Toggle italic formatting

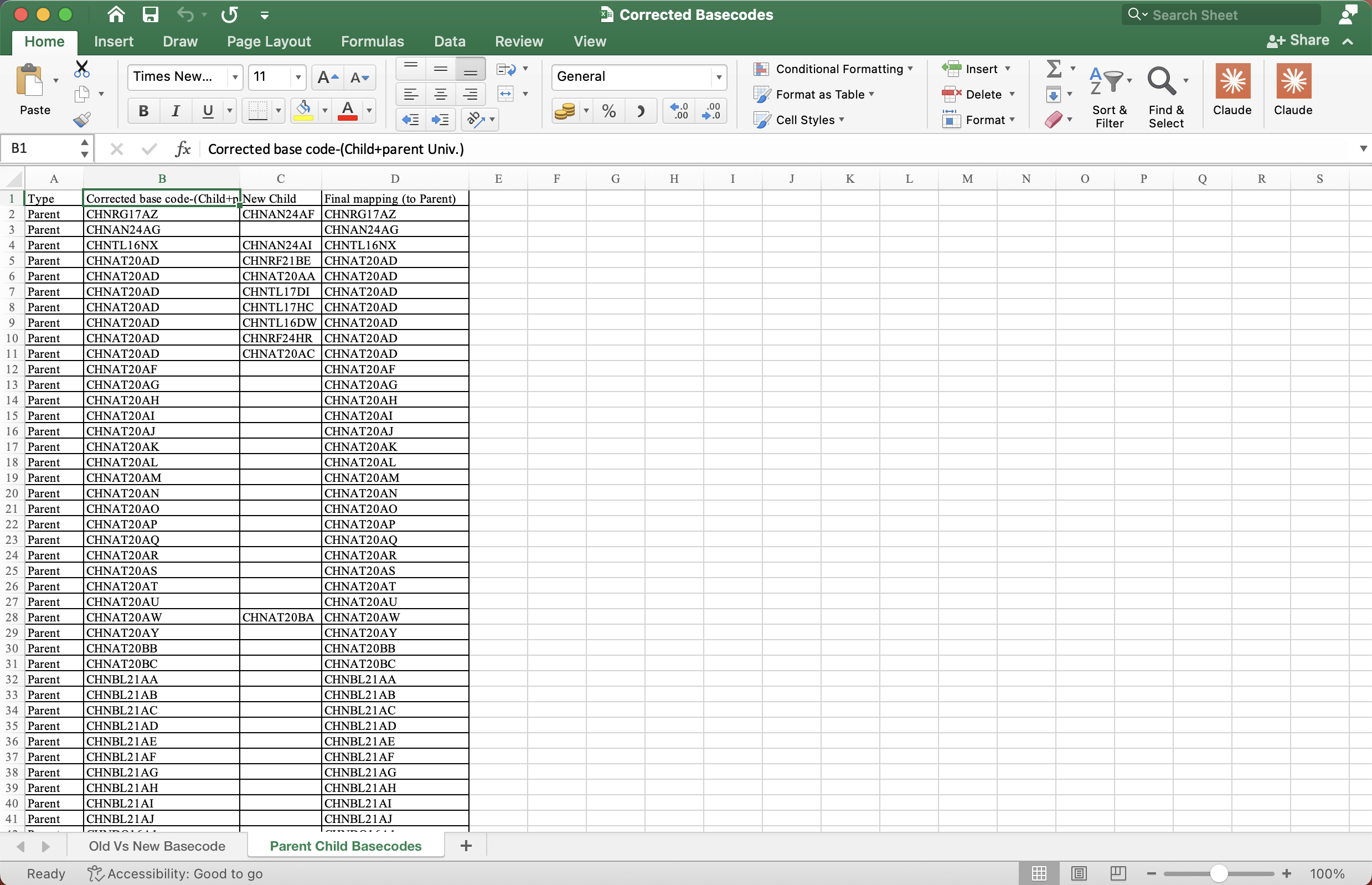(x=176, y=110)
